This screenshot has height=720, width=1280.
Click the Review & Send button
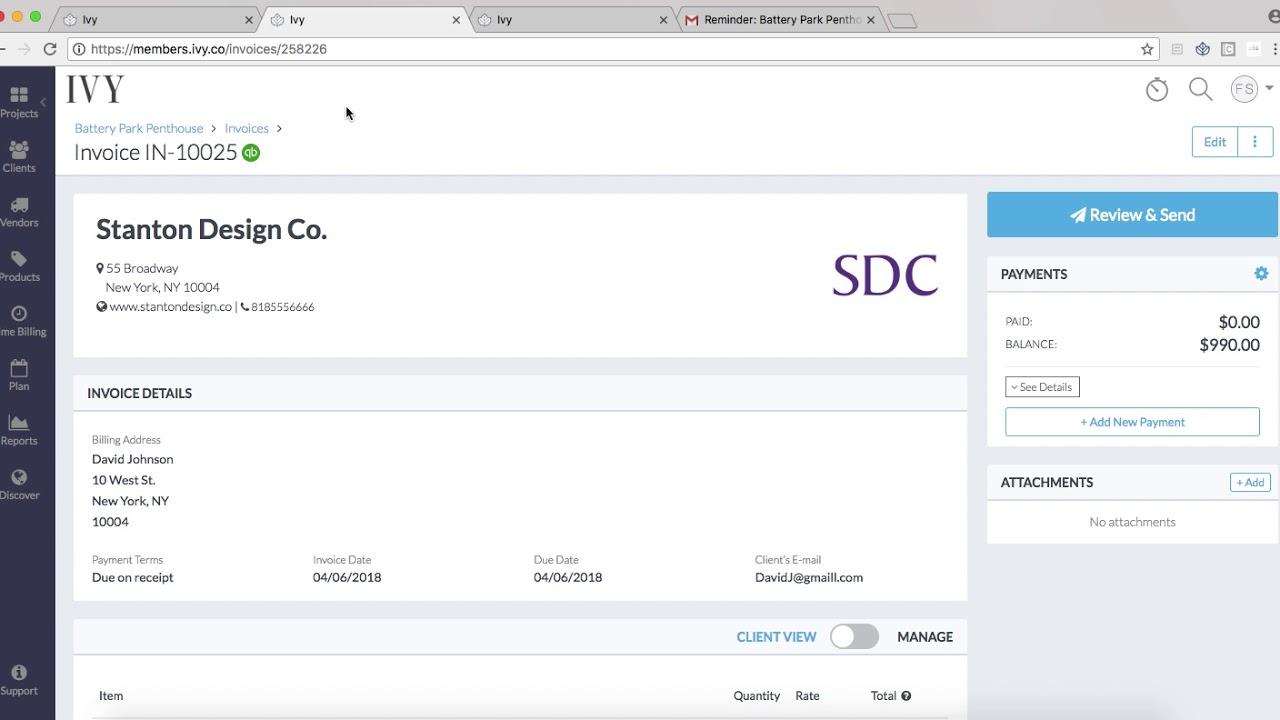[x=1132, y=215]
